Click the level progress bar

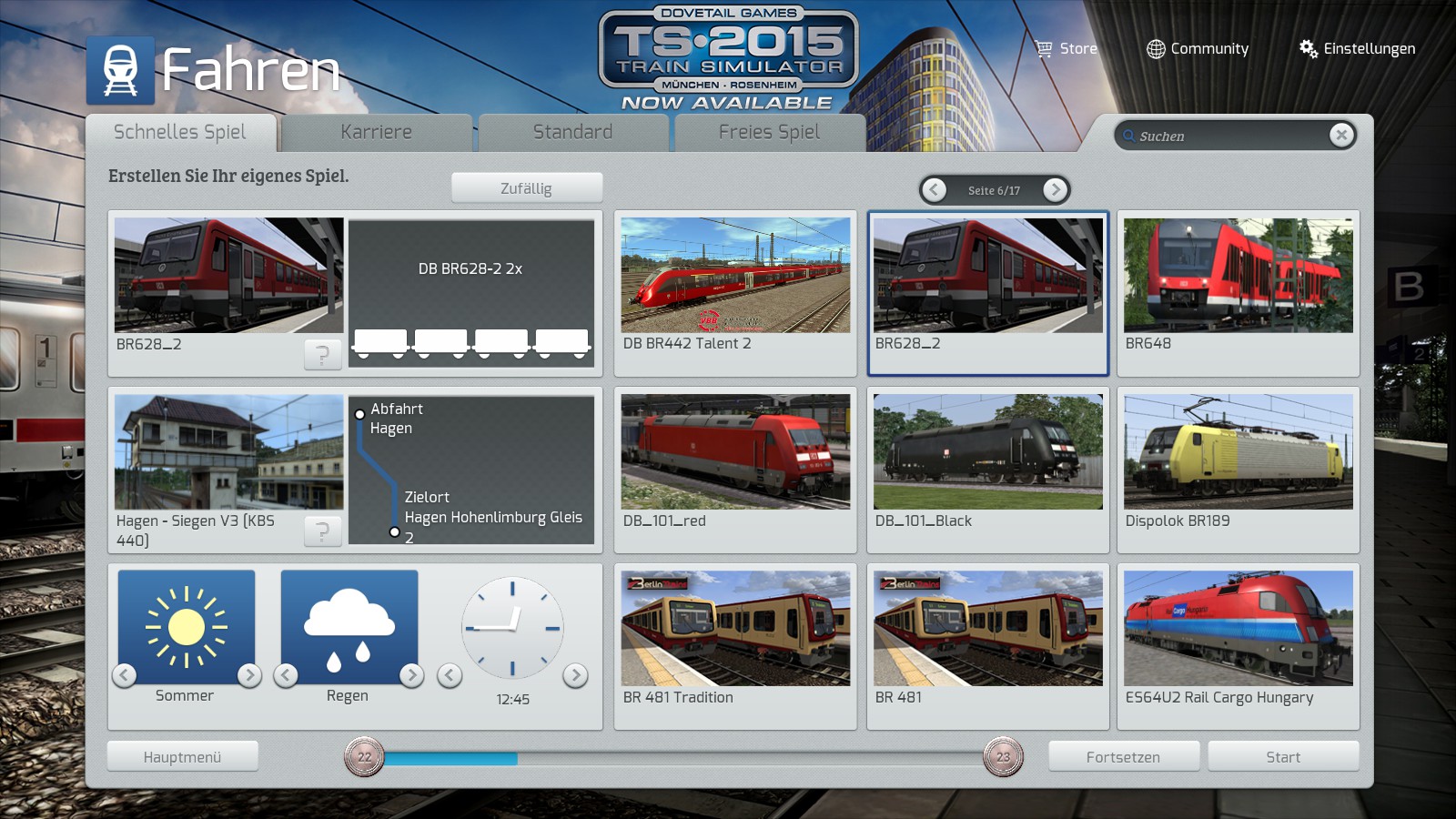click(x=682, y=758)
